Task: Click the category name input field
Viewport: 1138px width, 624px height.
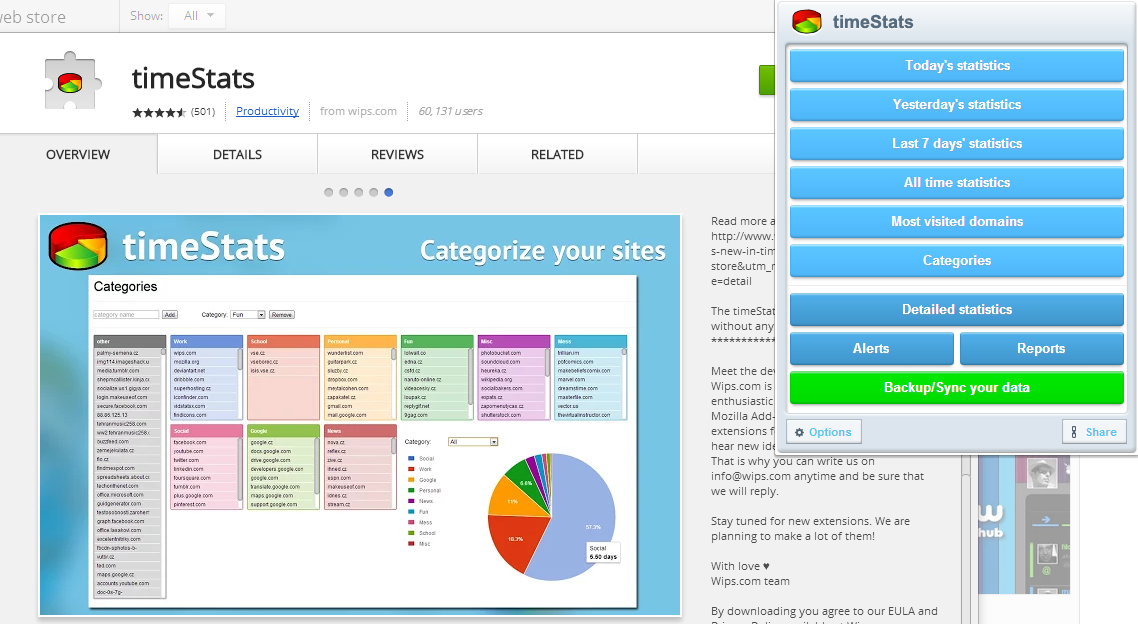Action: (126, 315)
